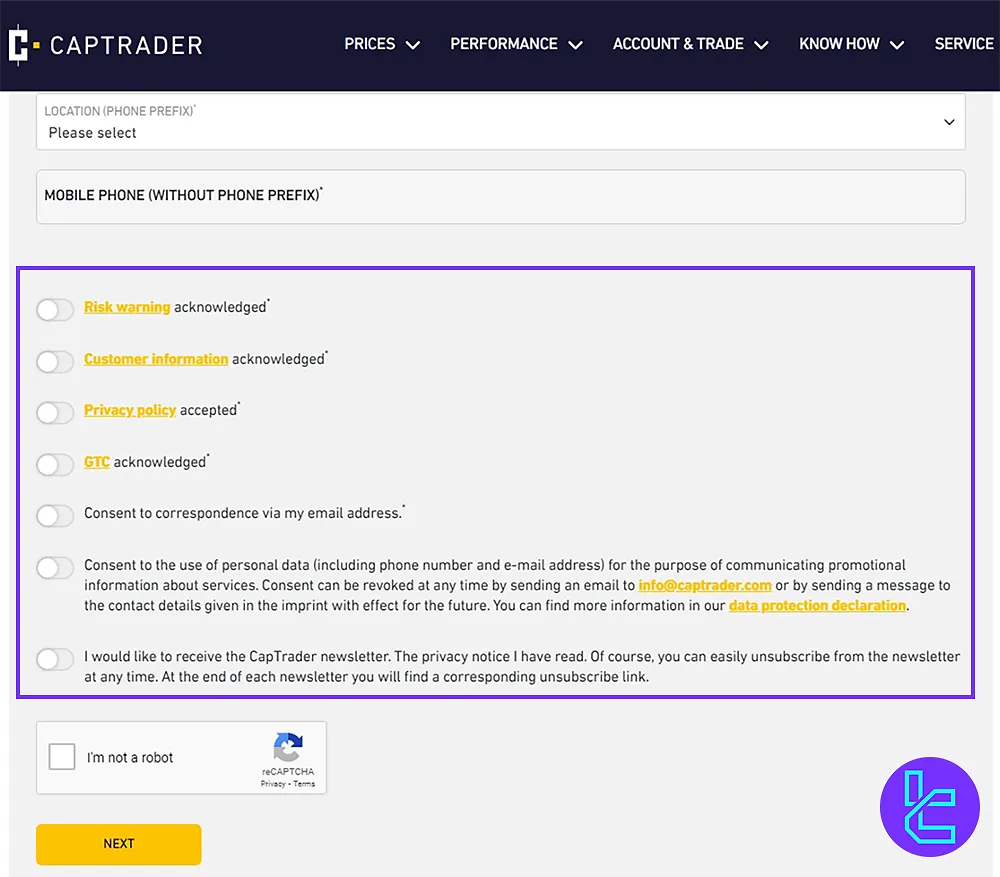1000x877 pixels.
Task: Open the Customer information link
Action: click(156, 359)
